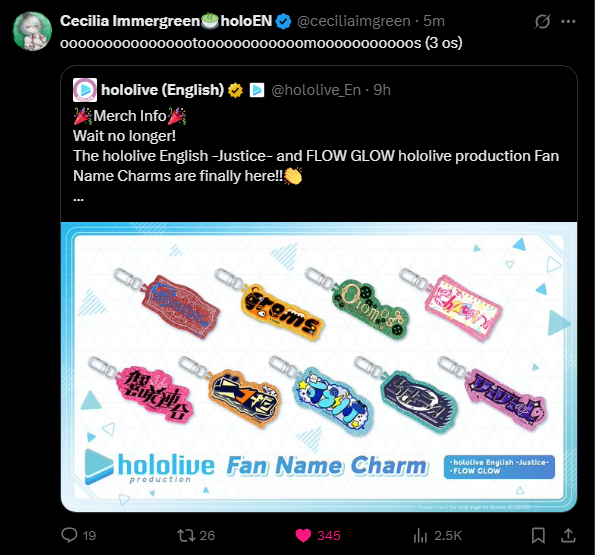Open the Fan Name Charm image

coord(319,367)
